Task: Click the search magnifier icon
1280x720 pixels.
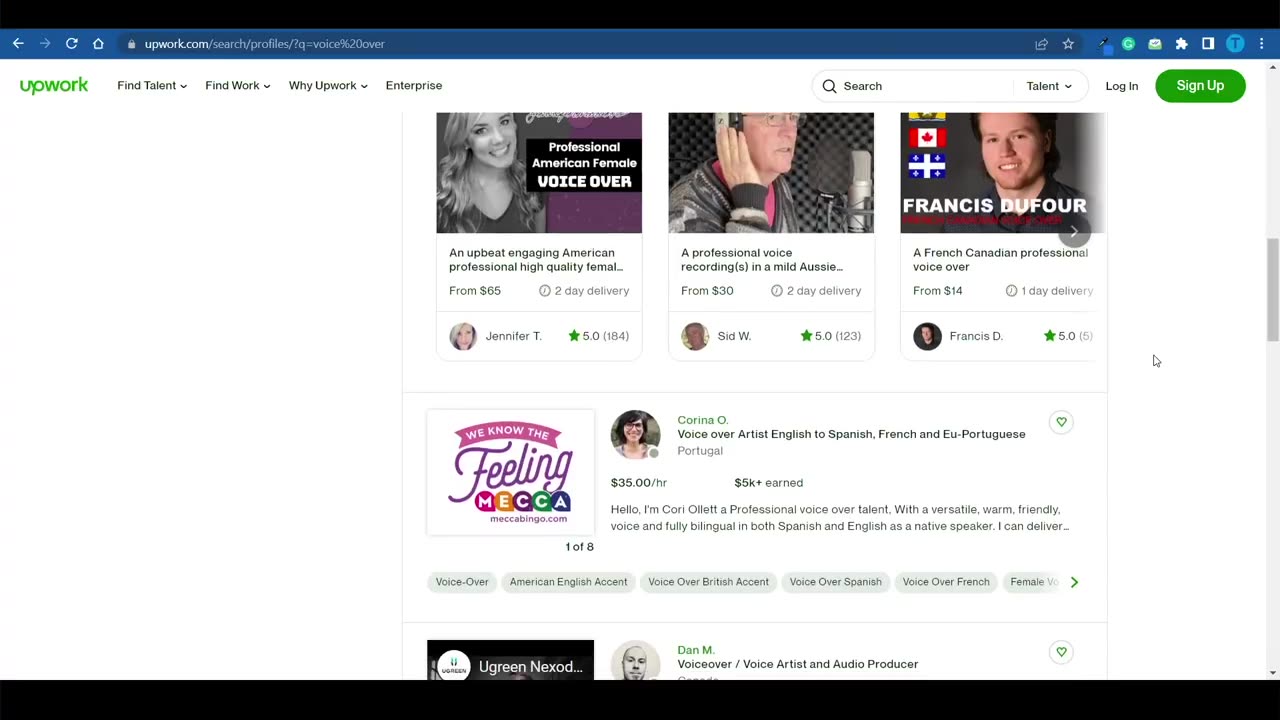Action: pyautogui.click(x=829, y=86)
